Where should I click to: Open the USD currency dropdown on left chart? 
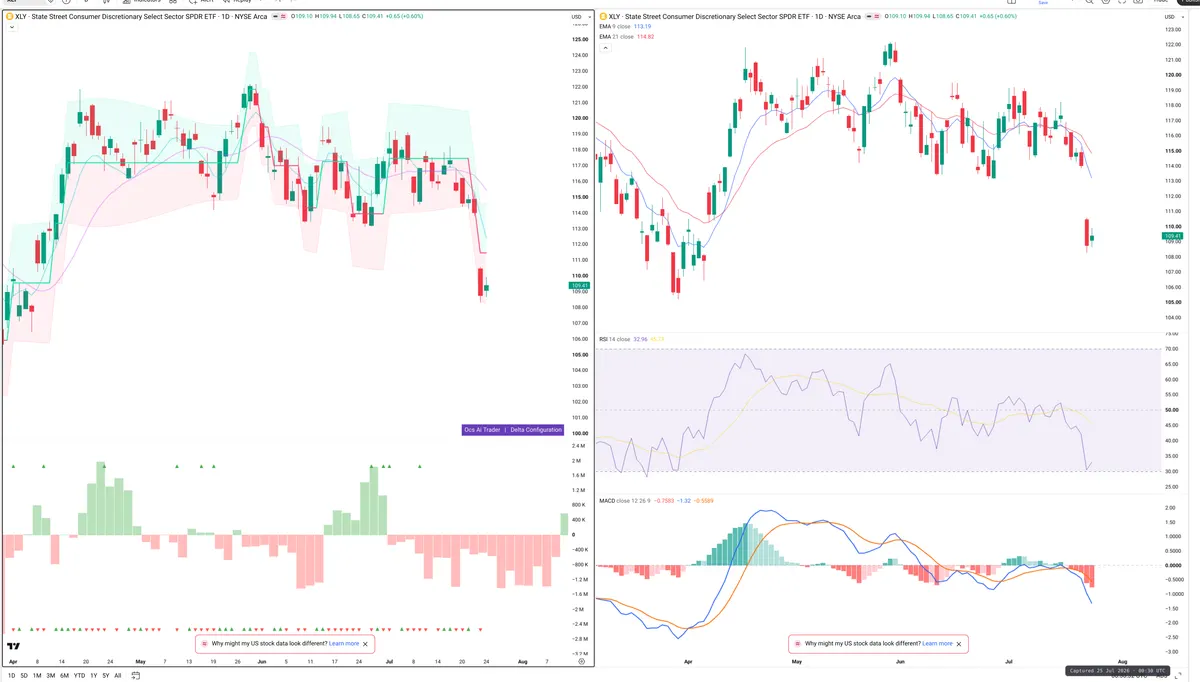coord(578,17)
